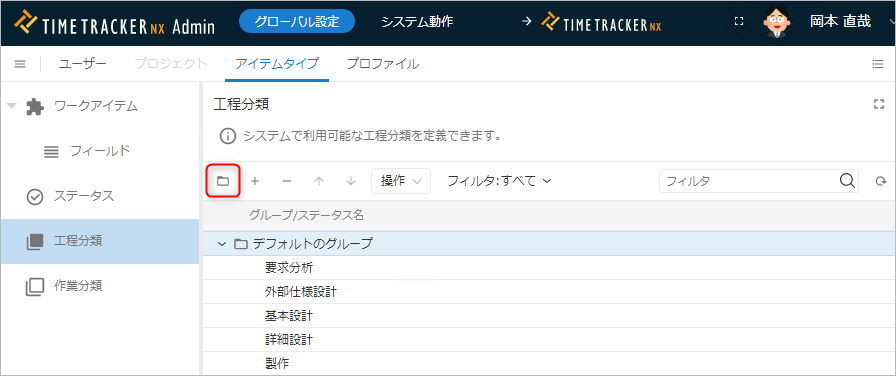The height and width of the screenshot is (376, 896).
Task: Move item up with arrow icon
Action: click(x=319, y=181)
